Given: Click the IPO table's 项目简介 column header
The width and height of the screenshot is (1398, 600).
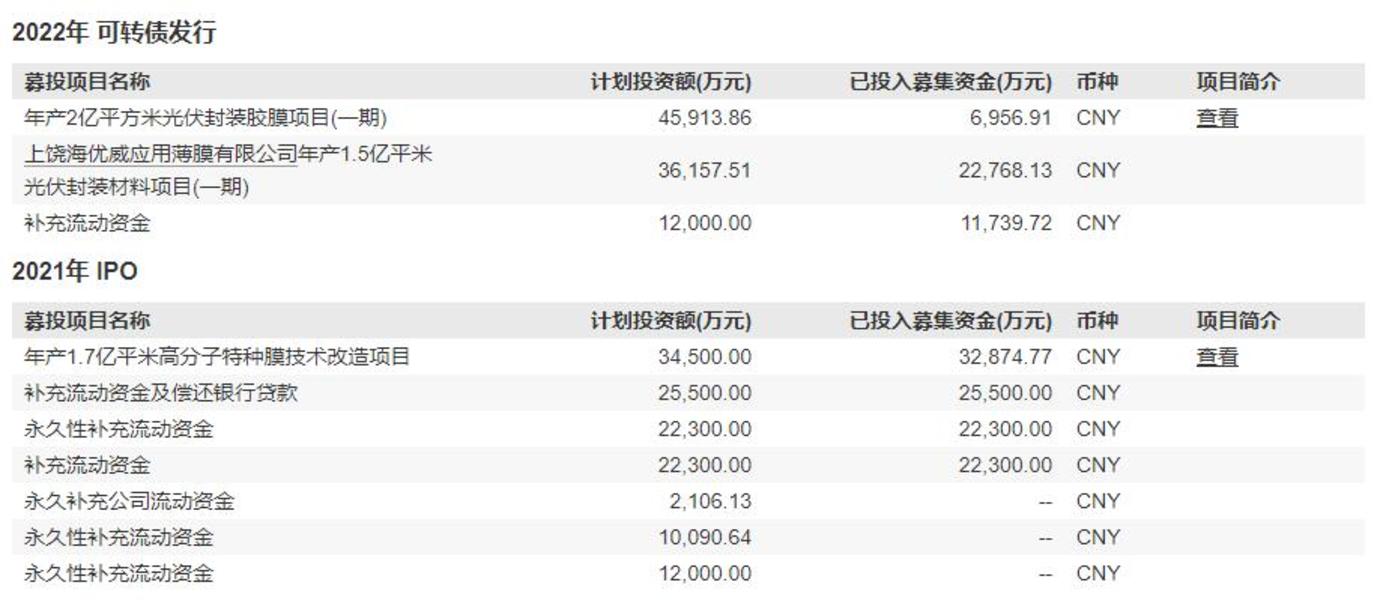Looking at the screenshot, I should click(1238, 321).
